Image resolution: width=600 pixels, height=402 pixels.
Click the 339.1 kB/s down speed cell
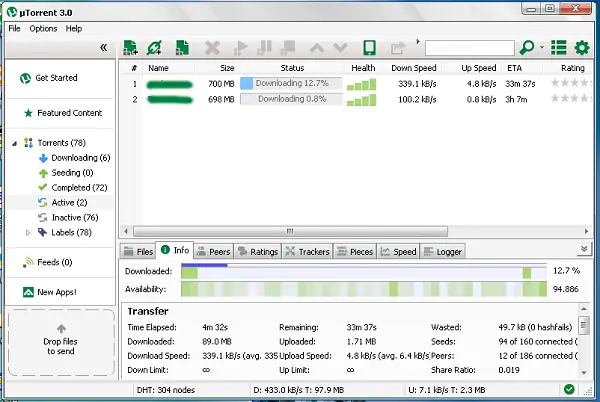pos(417,84)
